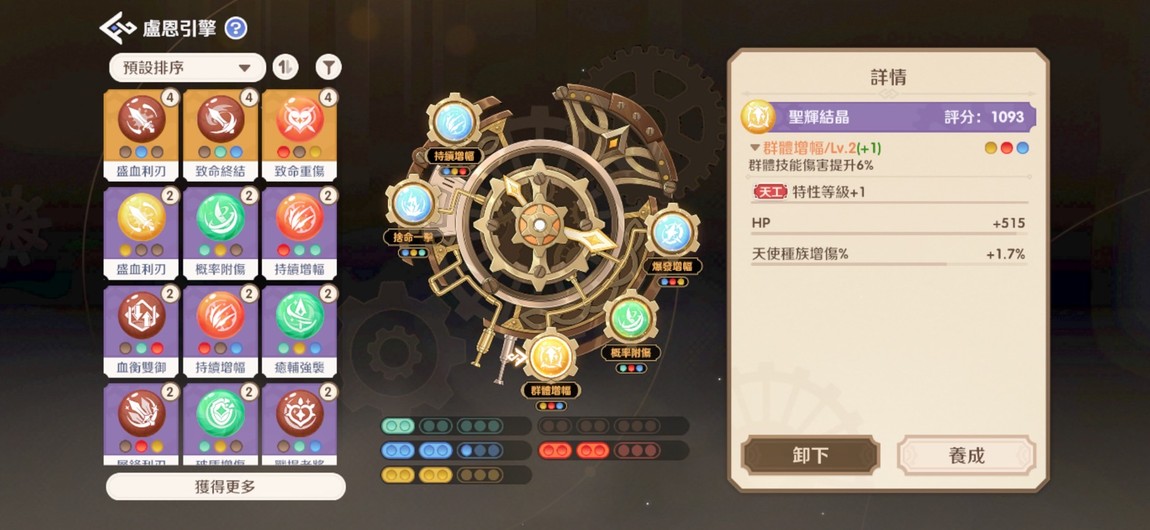Select the 癒輔強襲 green rune card
The width and height of the screenshot is (1150, 530).
(299, 331)
